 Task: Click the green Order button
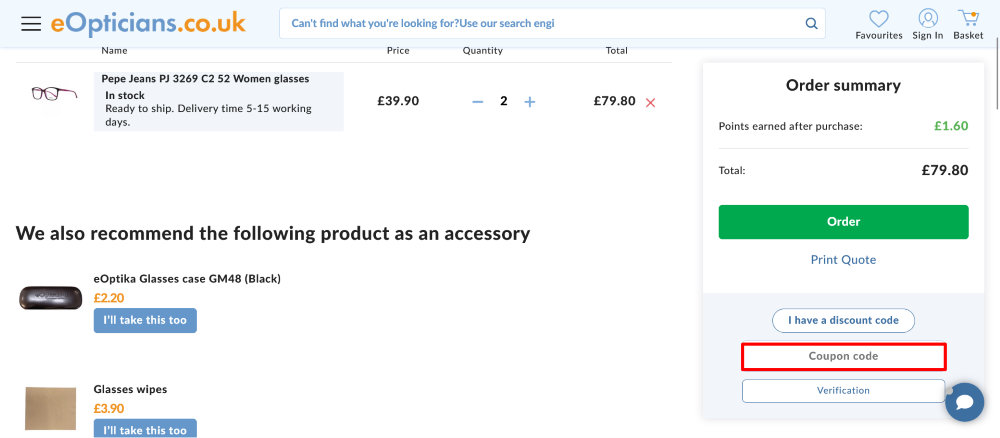[843, 222]
